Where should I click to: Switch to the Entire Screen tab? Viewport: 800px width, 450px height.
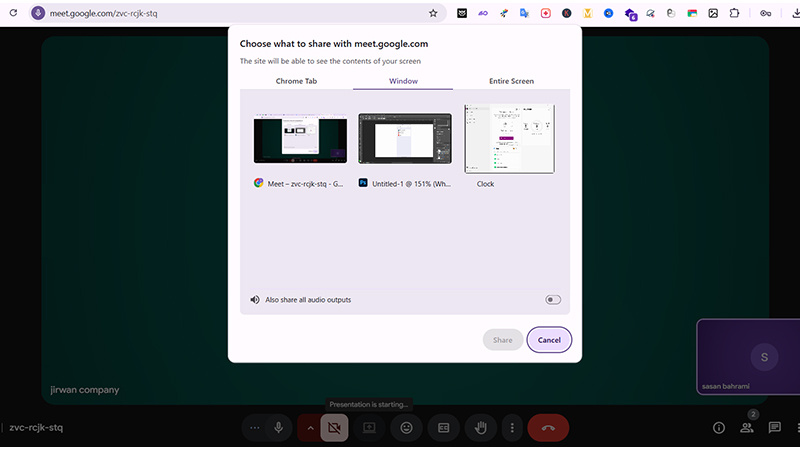(511, 81)
